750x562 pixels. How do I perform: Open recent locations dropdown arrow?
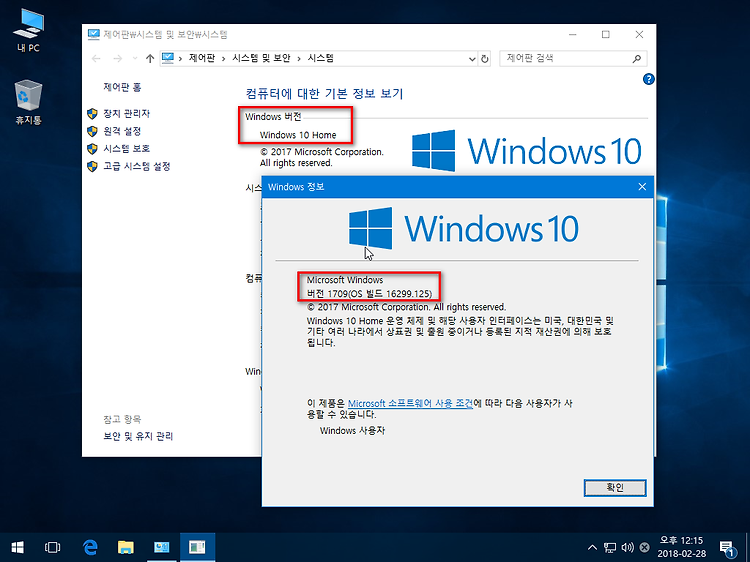135,58
